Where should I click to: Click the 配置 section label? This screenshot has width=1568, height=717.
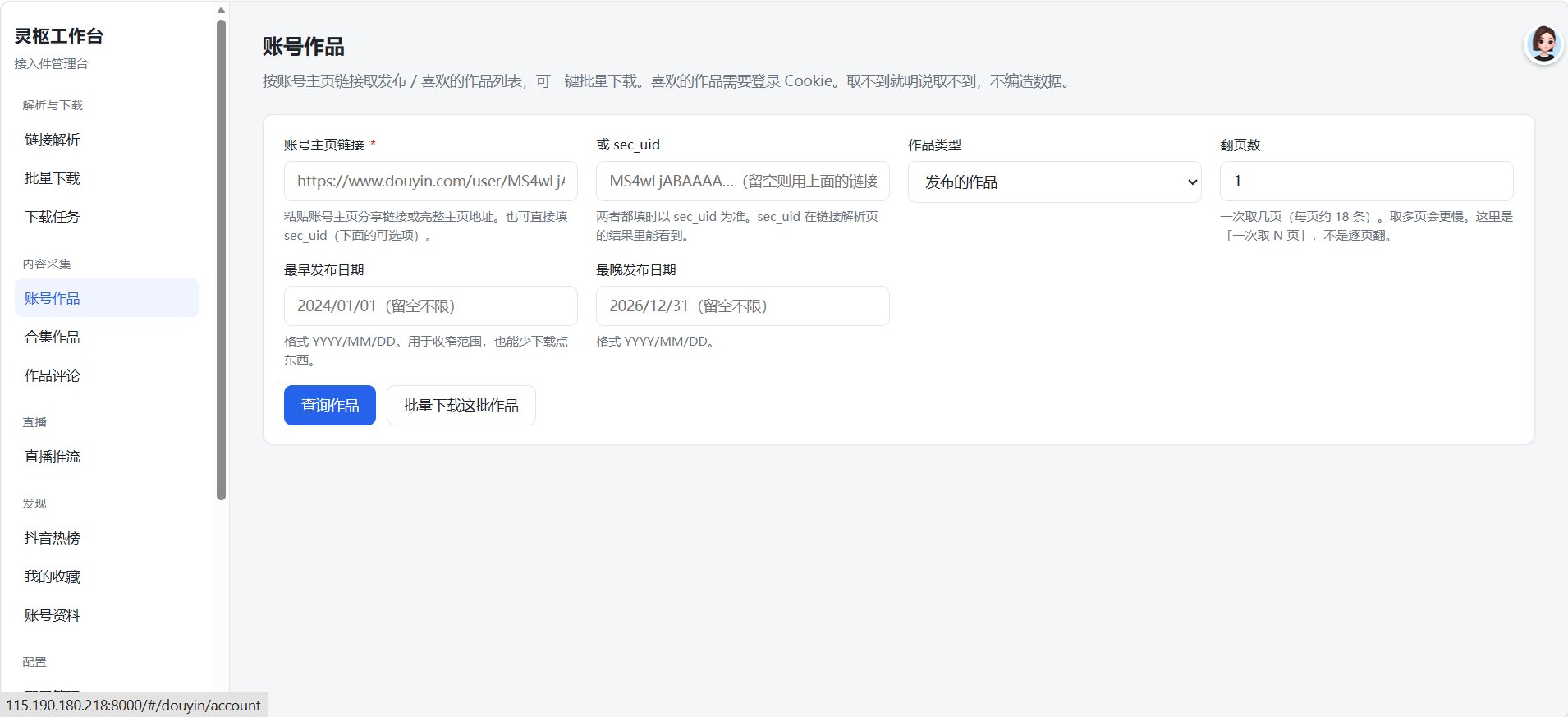(34, 662)
